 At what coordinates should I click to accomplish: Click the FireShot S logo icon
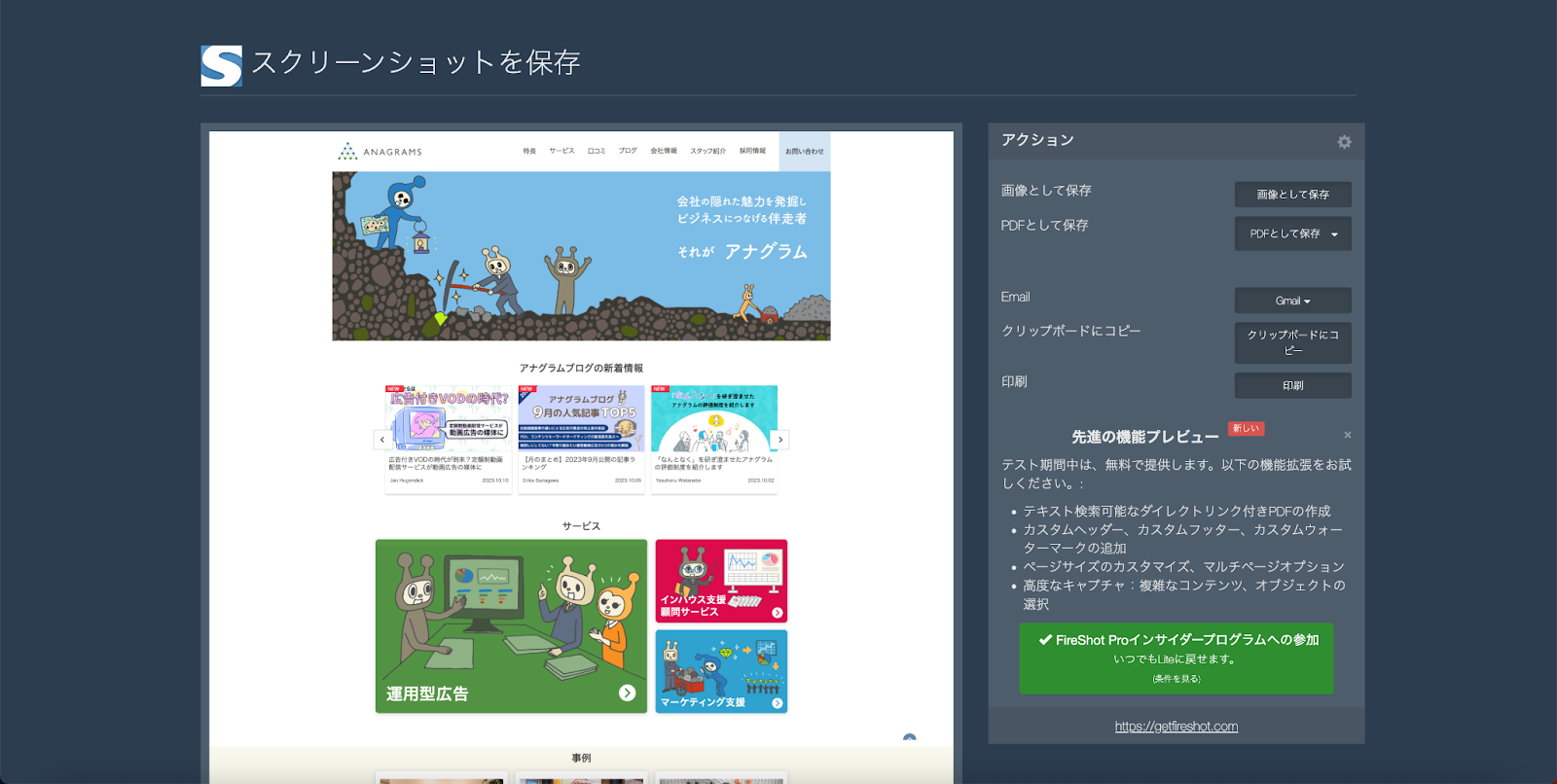(221, 66)
